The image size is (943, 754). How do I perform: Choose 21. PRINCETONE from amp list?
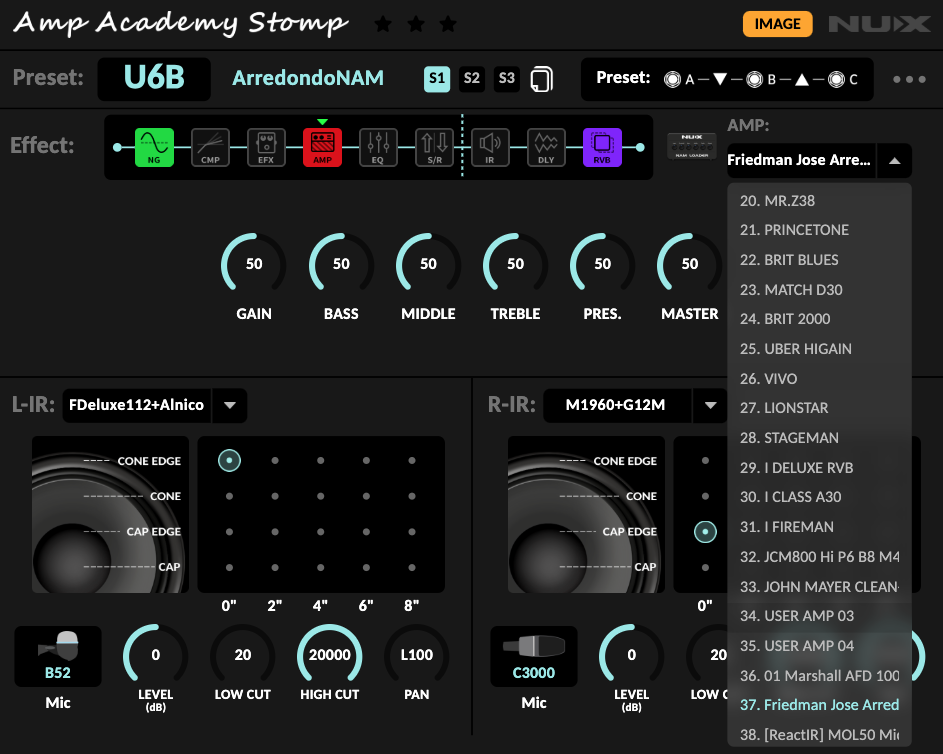pyautogui.click(x=819, y=230)
